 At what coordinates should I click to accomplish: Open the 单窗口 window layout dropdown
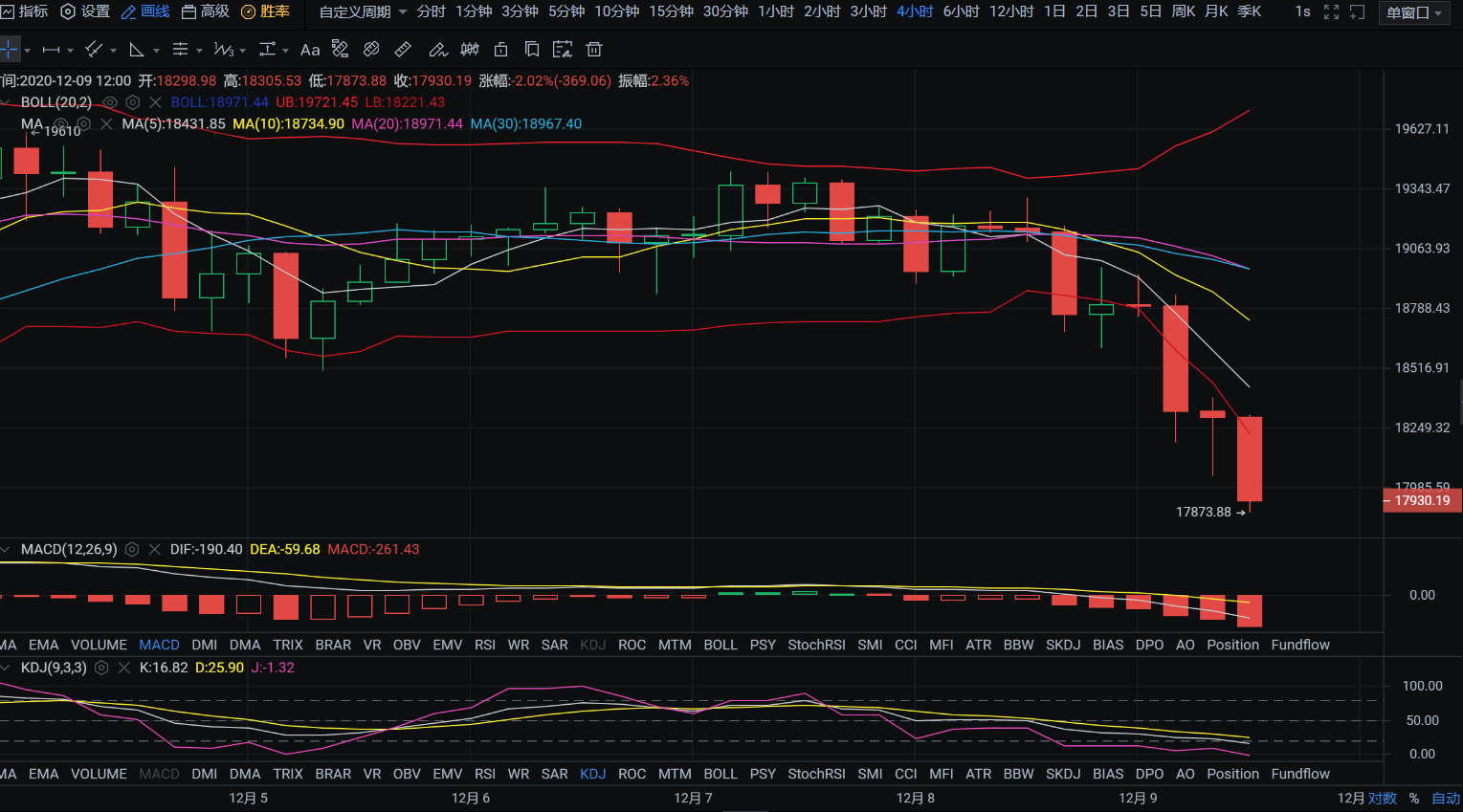tap(1413, 12)
